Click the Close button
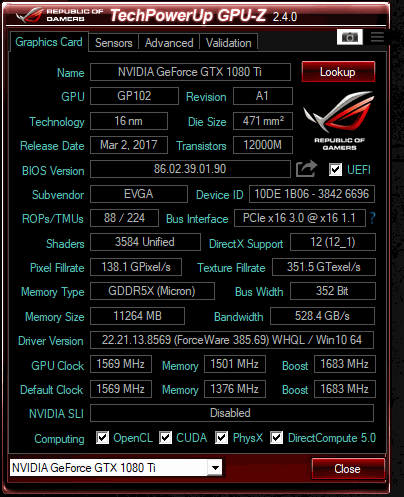 pyautogui.click(x=348, y=469)
